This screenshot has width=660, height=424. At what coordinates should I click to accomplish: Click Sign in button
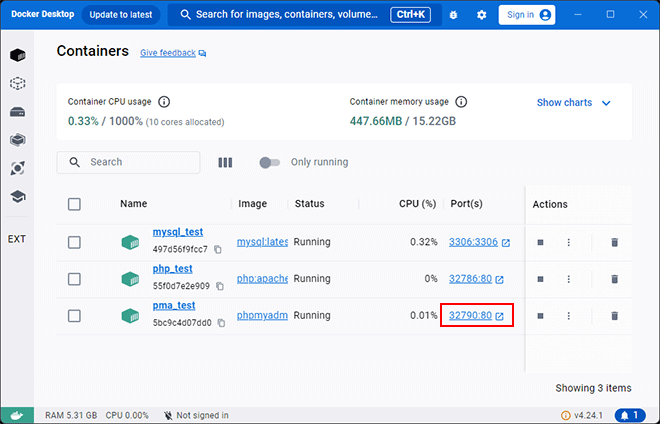(x=527, y=15)
